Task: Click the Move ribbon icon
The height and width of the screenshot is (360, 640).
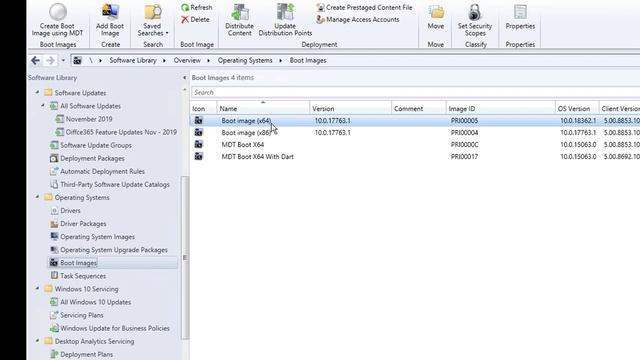Action: 436,13
